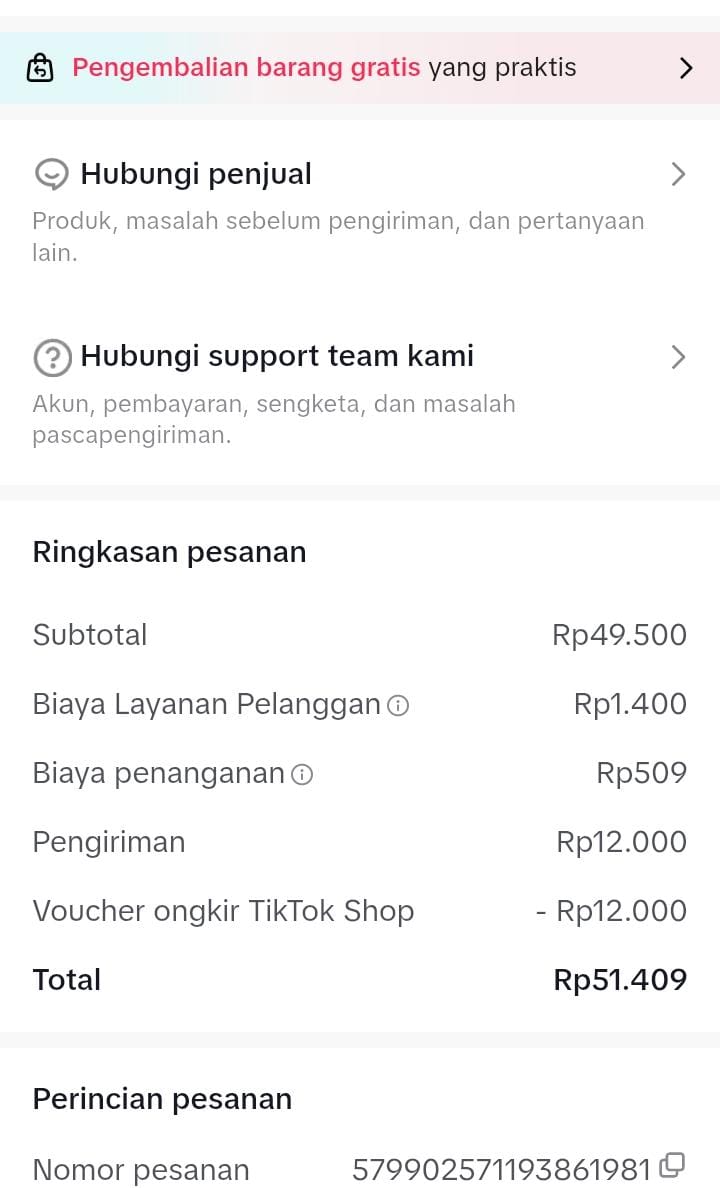Tap the Voucher ongkir TikTok Shop row
The image size is (720, 1188).
pyautogui.click(x=223, y=911)
